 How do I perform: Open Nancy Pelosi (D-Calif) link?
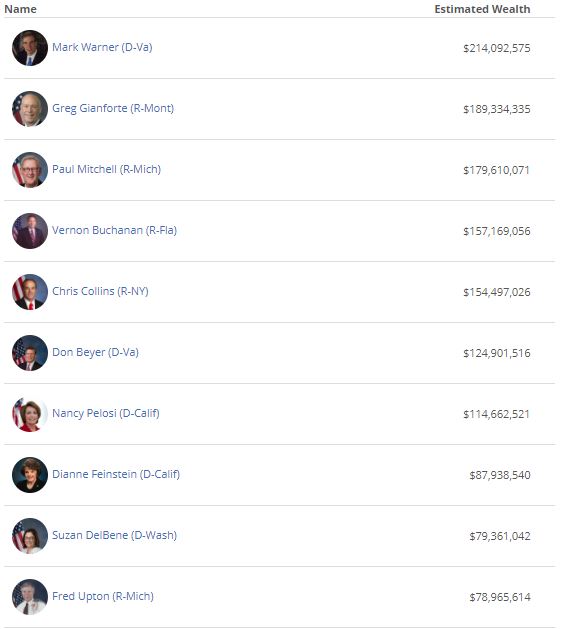pos(106,413)
